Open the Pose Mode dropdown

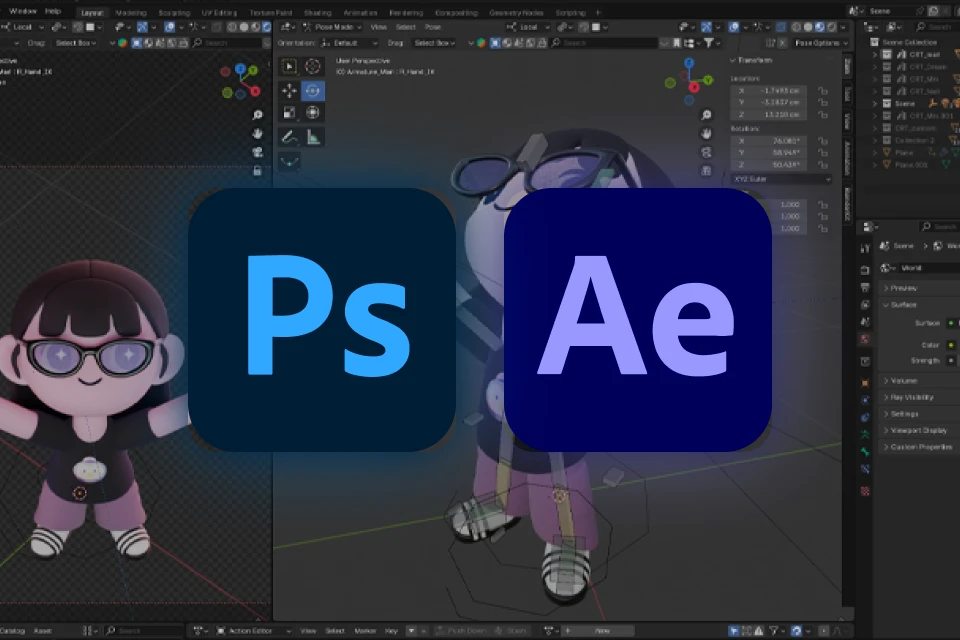pos(332,27)
